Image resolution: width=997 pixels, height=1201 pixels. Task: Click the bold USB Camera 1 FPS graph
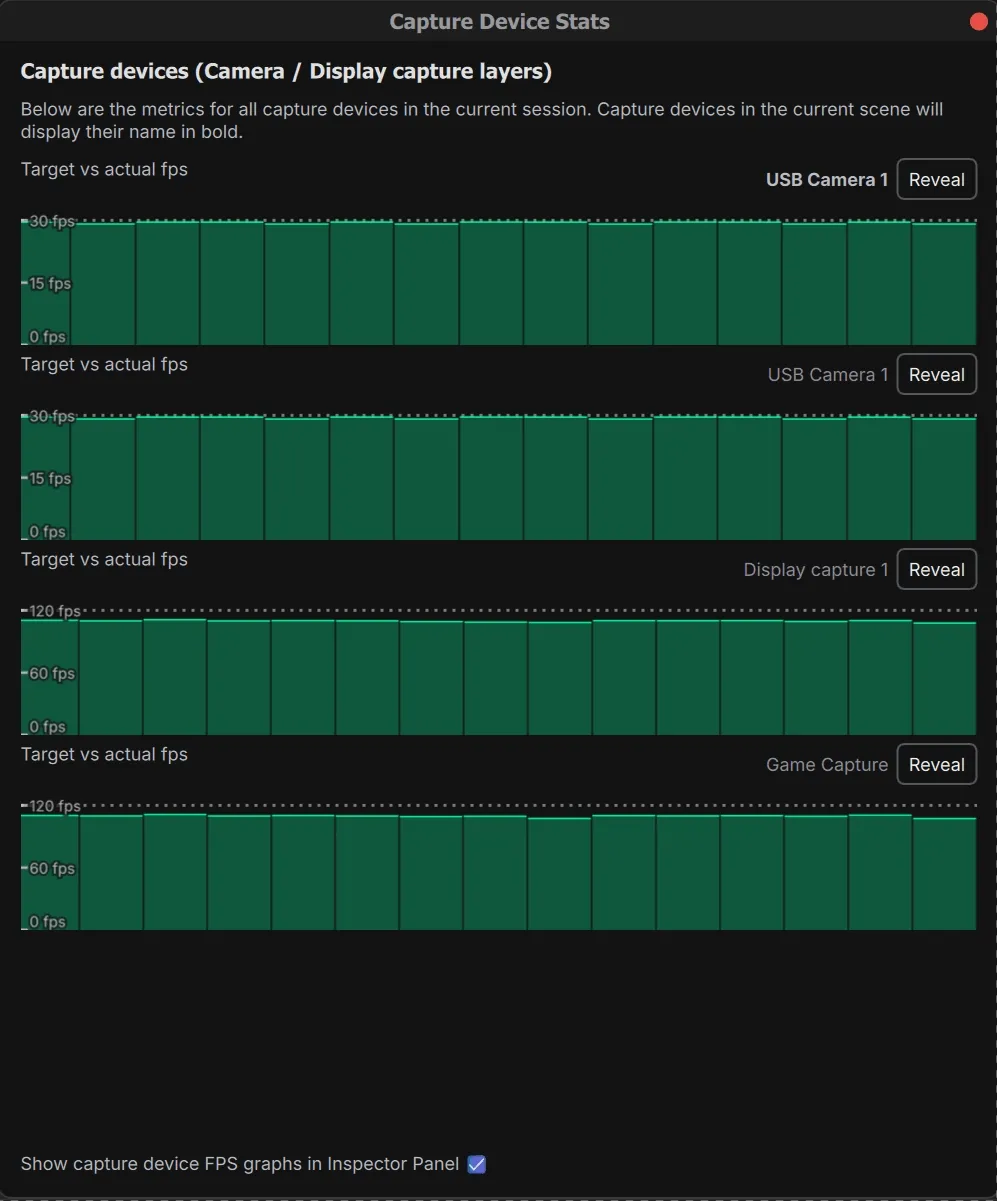498,281
